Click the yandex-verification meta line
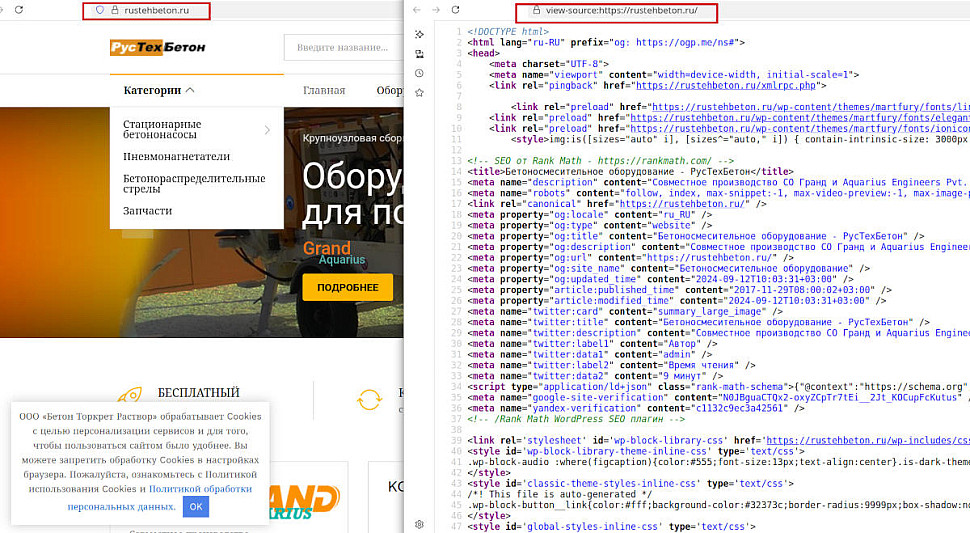Screen dimensions: 970x533 (x=636, y=409)
